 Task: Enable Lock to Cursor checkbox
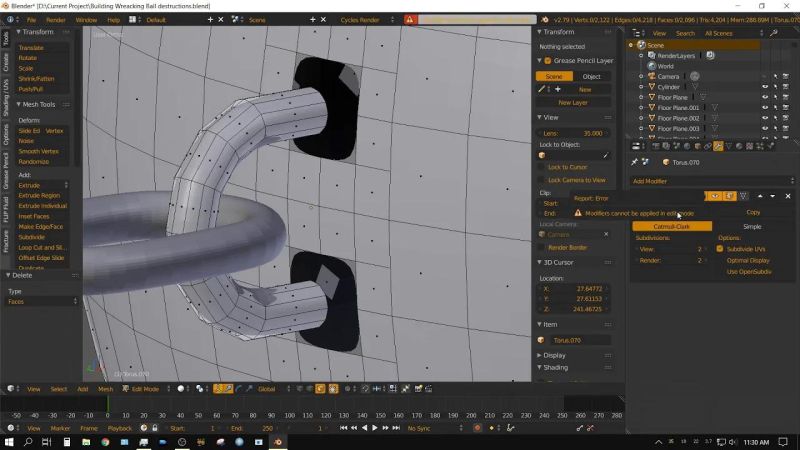541,167
